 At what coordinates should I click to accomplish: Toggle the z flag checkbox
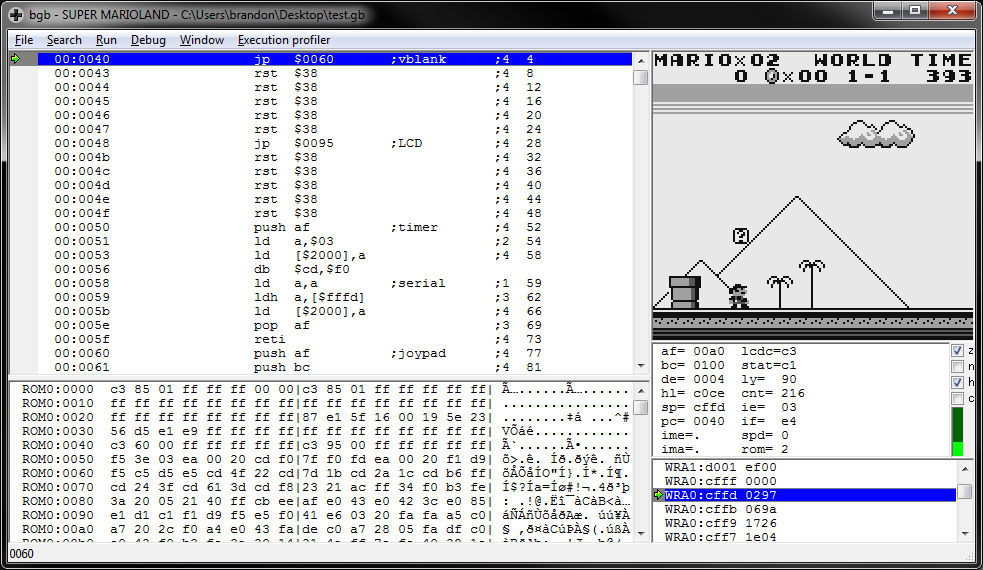(x=957, y=351)
